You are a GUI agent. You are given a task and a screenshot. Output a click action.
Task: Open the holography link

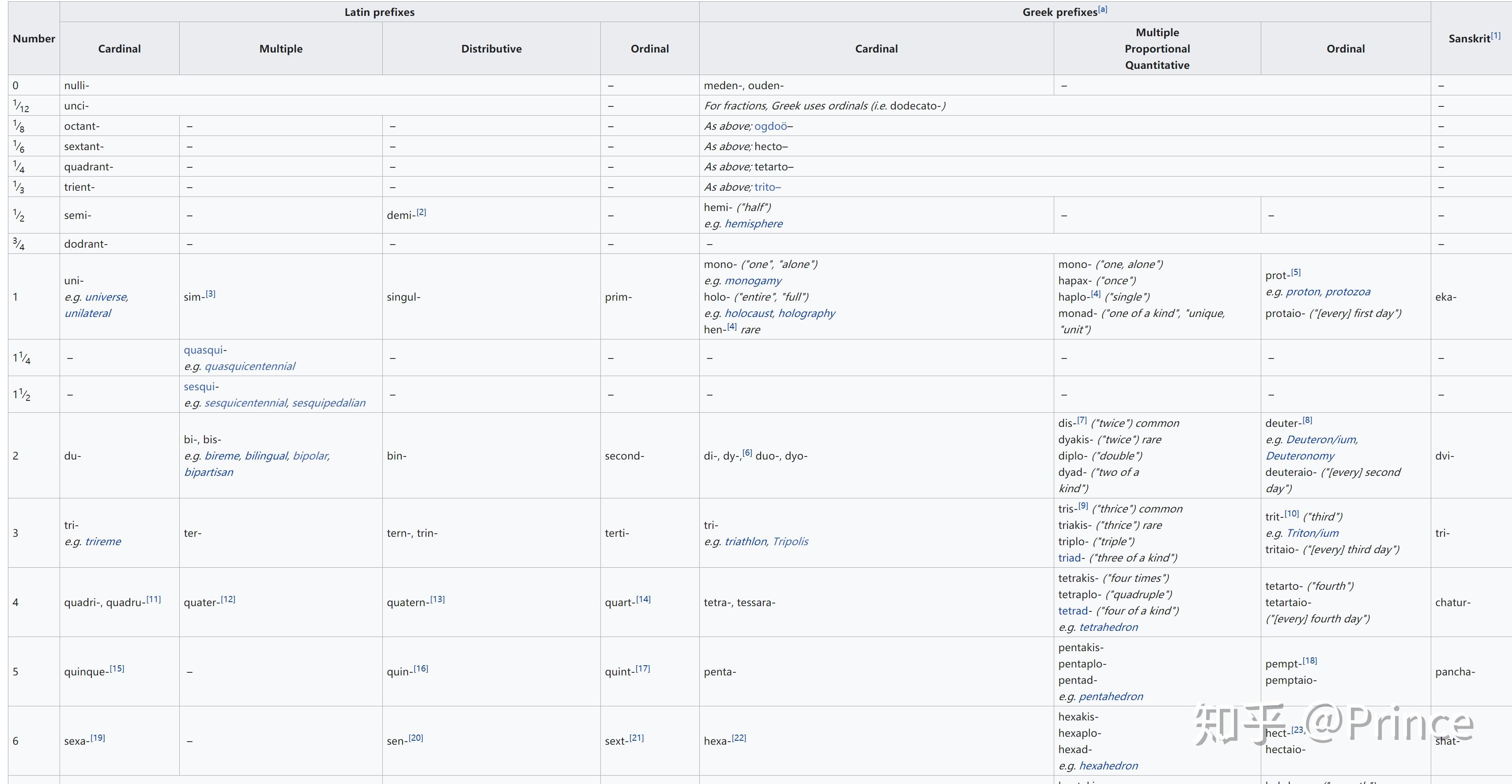point(807,313)
